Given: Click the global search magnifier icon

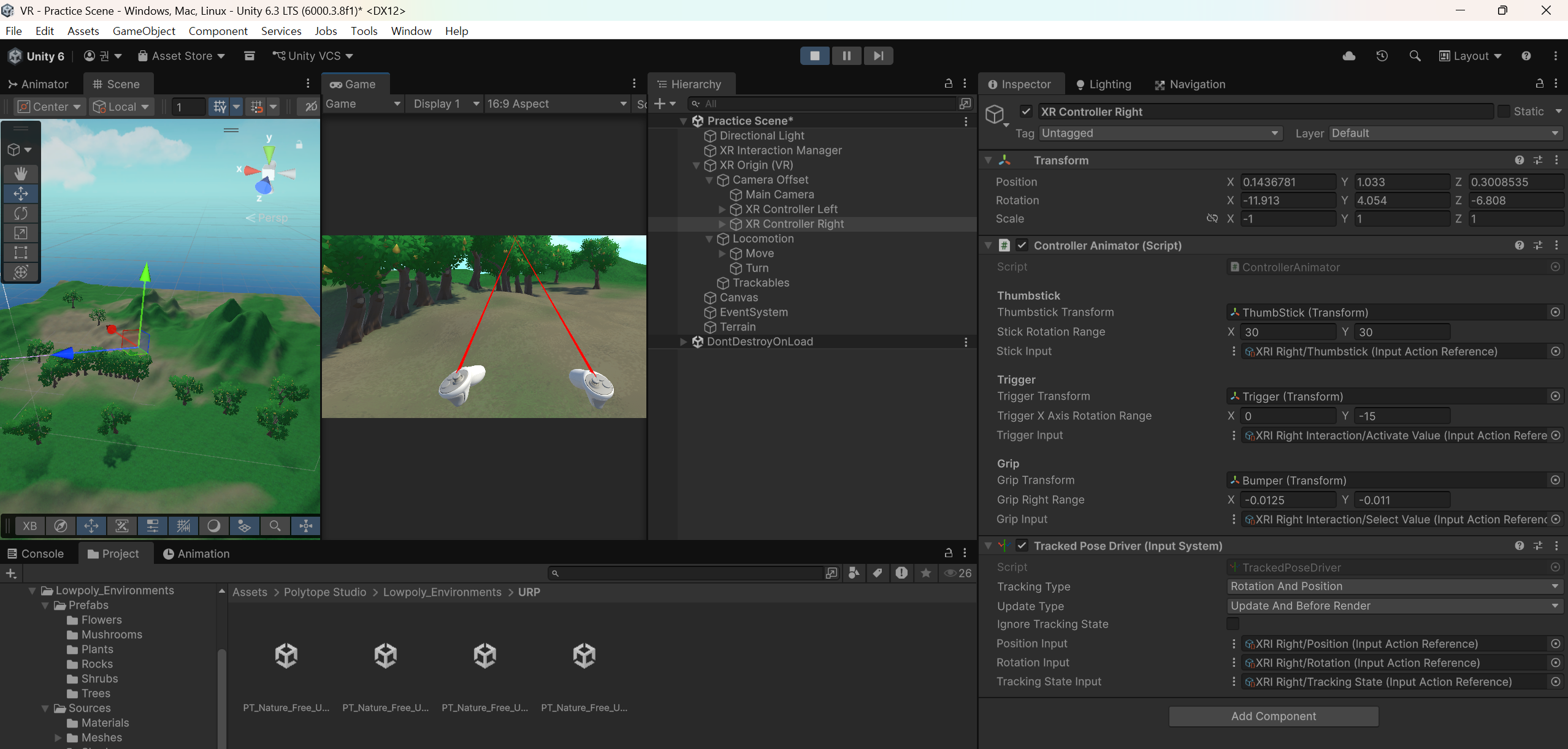Looking at the screenshot, I should pyautogui.click(x=1415, y=56).
